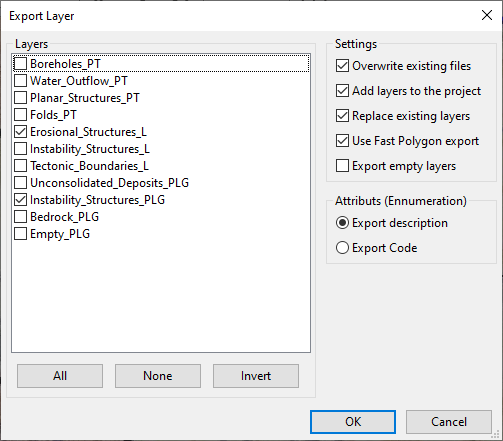The width and height of the screenshot is (503, 441).
Task: Check the Tectonic_Boundaries_L layer checkbox
Action: [20, 166]
